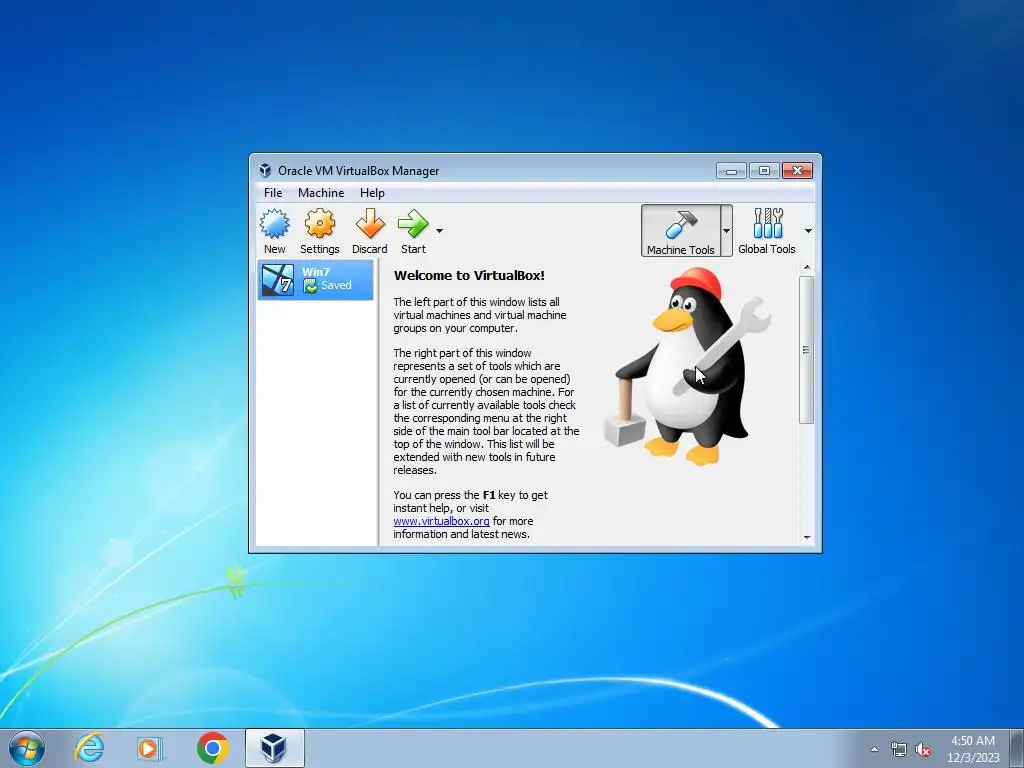Close the VirtualBox Manager window

(x=797, y=171)
